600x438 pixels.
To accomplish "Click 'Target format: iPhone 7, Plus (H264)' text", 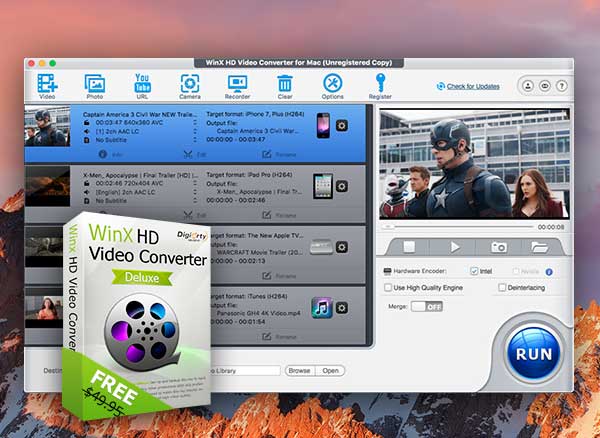I will pyautogui.click(x=255, y=114).
